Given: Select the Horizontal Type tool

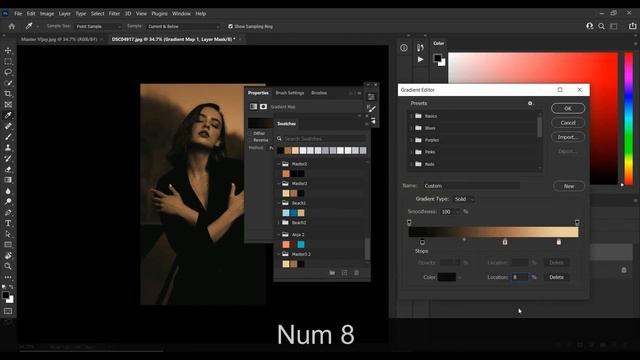Looking at the screenshot, I should (x=8, y=223).
